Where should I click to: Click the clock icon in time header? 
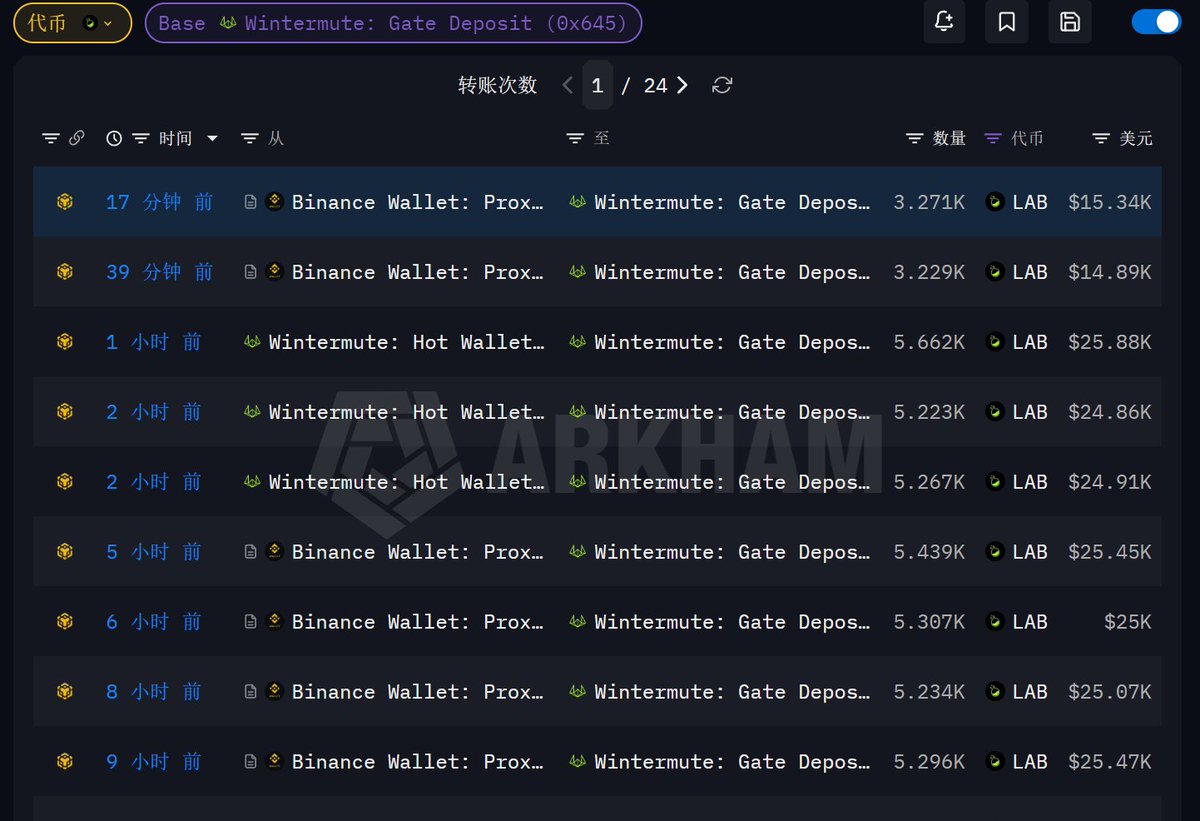114,139
